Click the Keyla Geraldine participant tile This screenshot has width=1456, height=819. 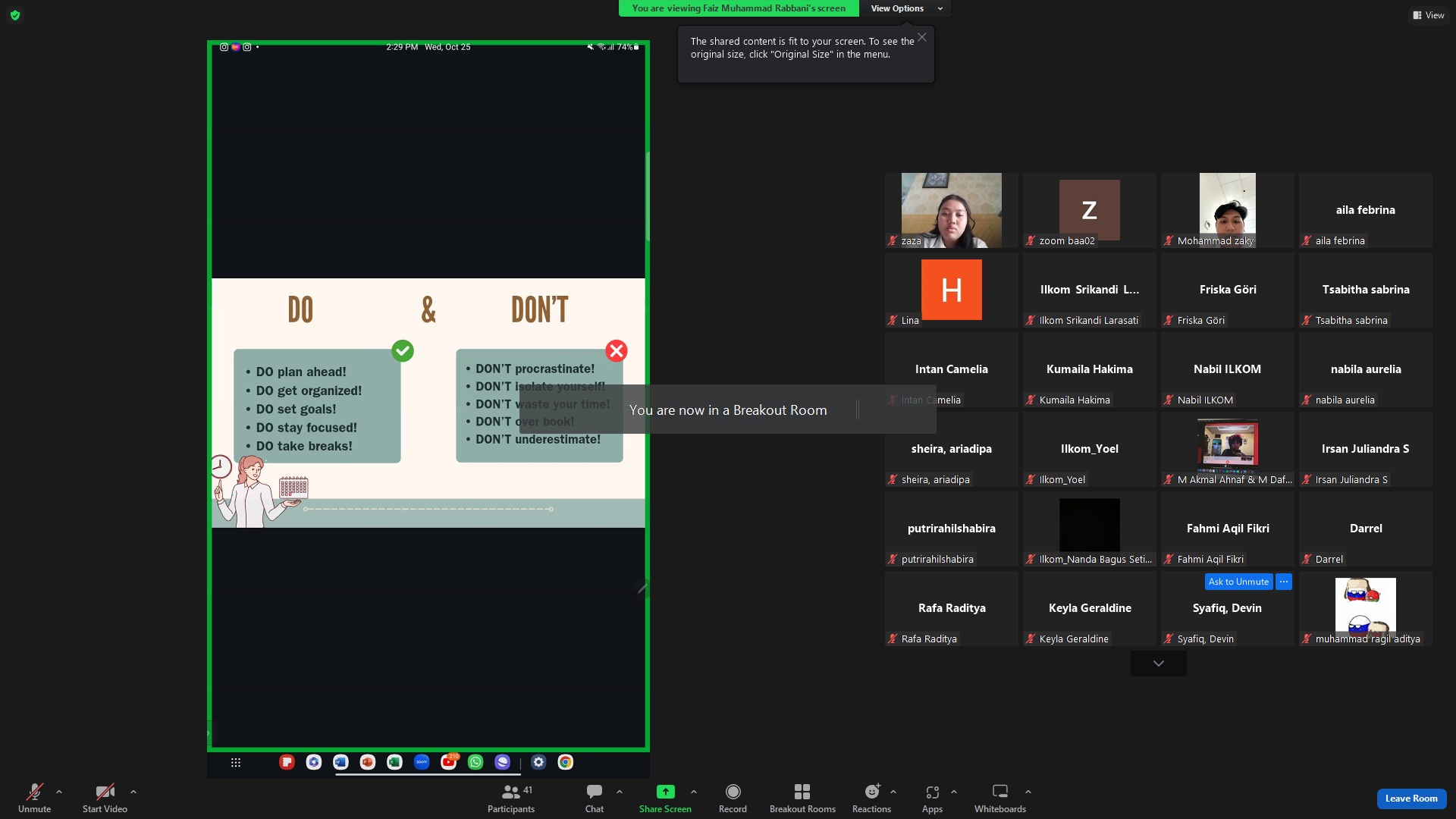pyautogui.click(x=1089, y=608)
